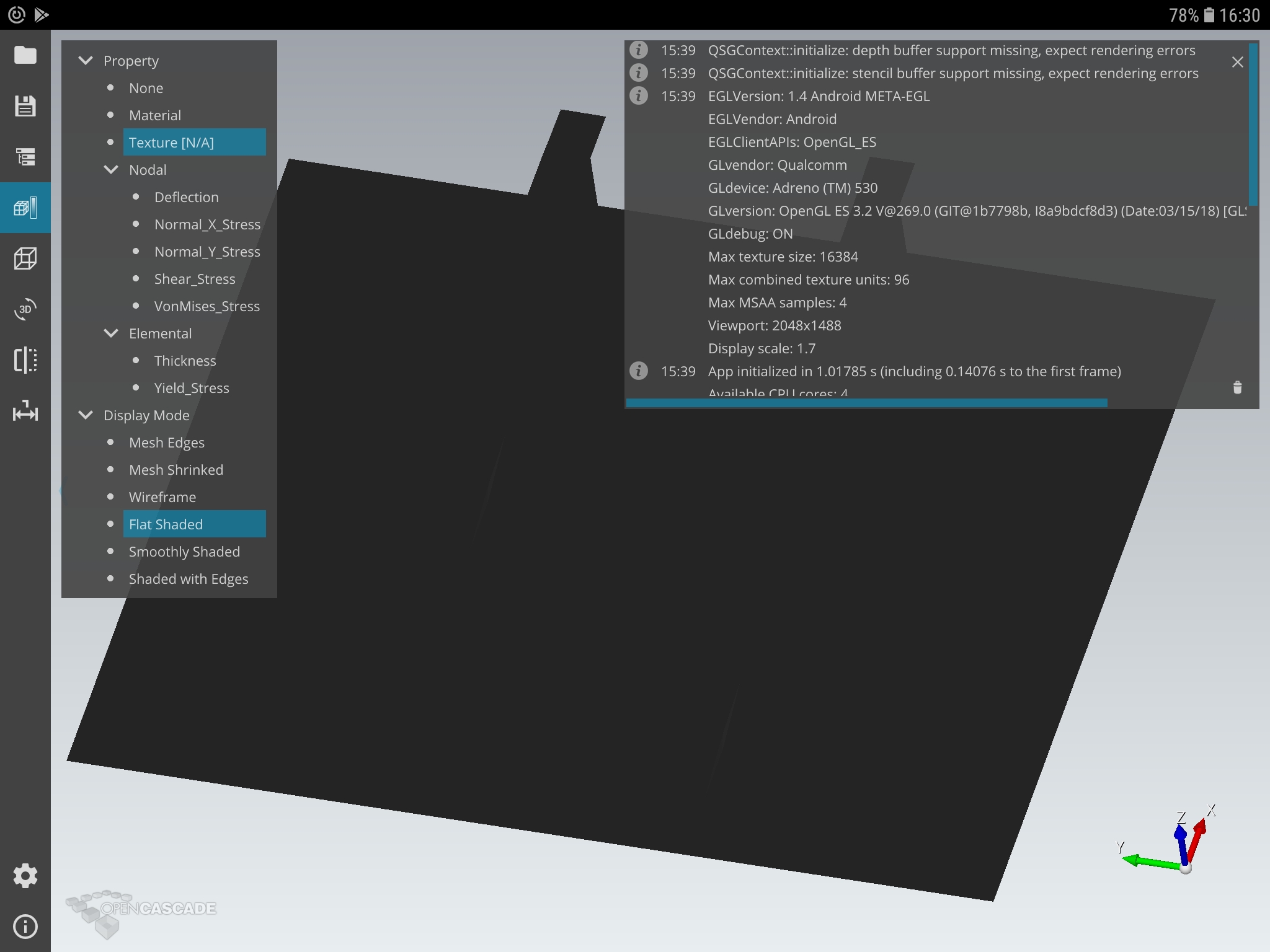Collapse the Elemental group chevron

(x=111, y=333)
